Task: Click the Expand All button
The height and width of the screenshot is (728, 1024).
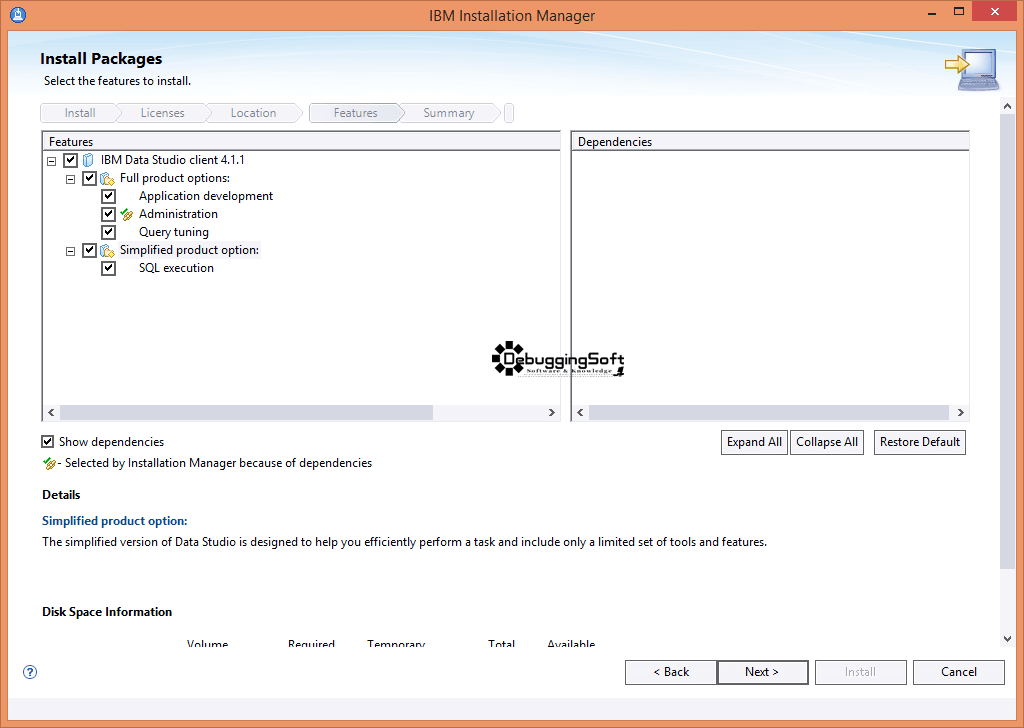Action: coord(754,442)
